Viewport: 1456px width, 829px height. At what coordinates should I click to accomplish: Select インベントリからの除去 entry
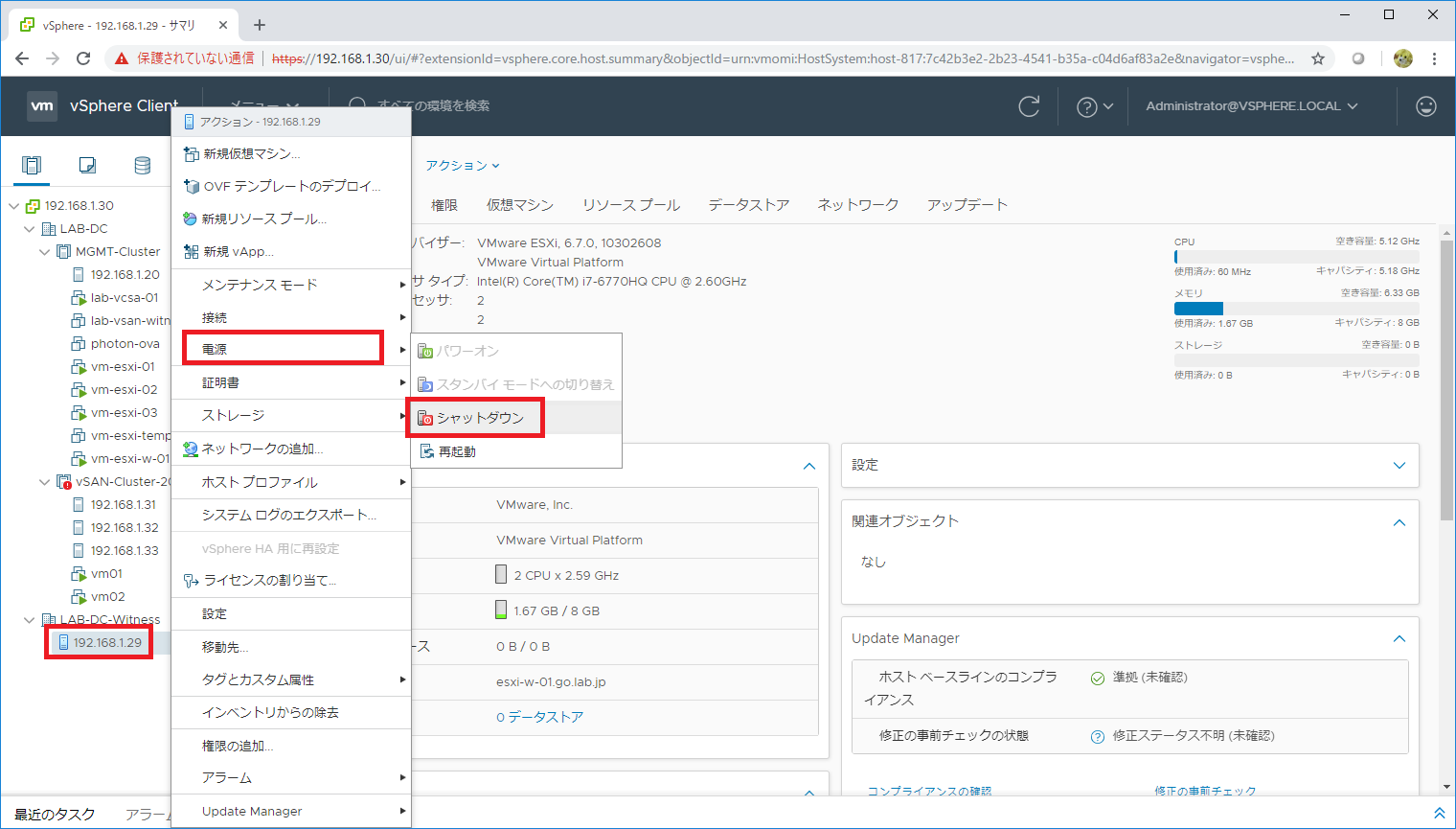coord(291,712)
